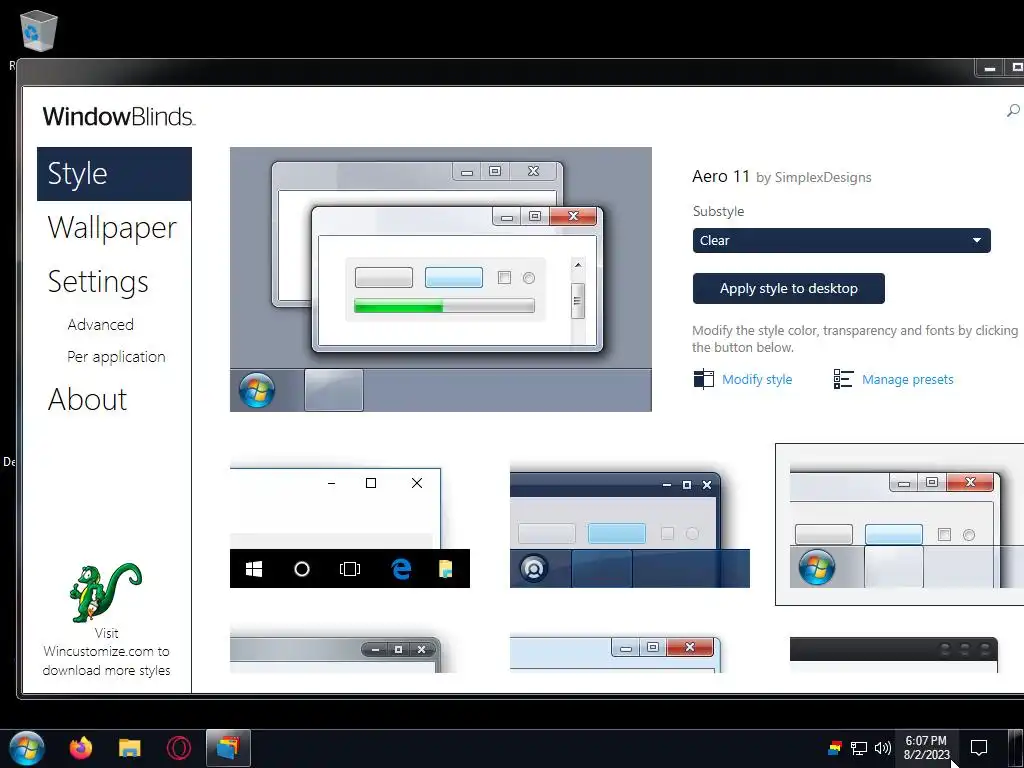
Task: Click the colorful flag tray icon
Action: pyautogui.click(x=835, y=748)
